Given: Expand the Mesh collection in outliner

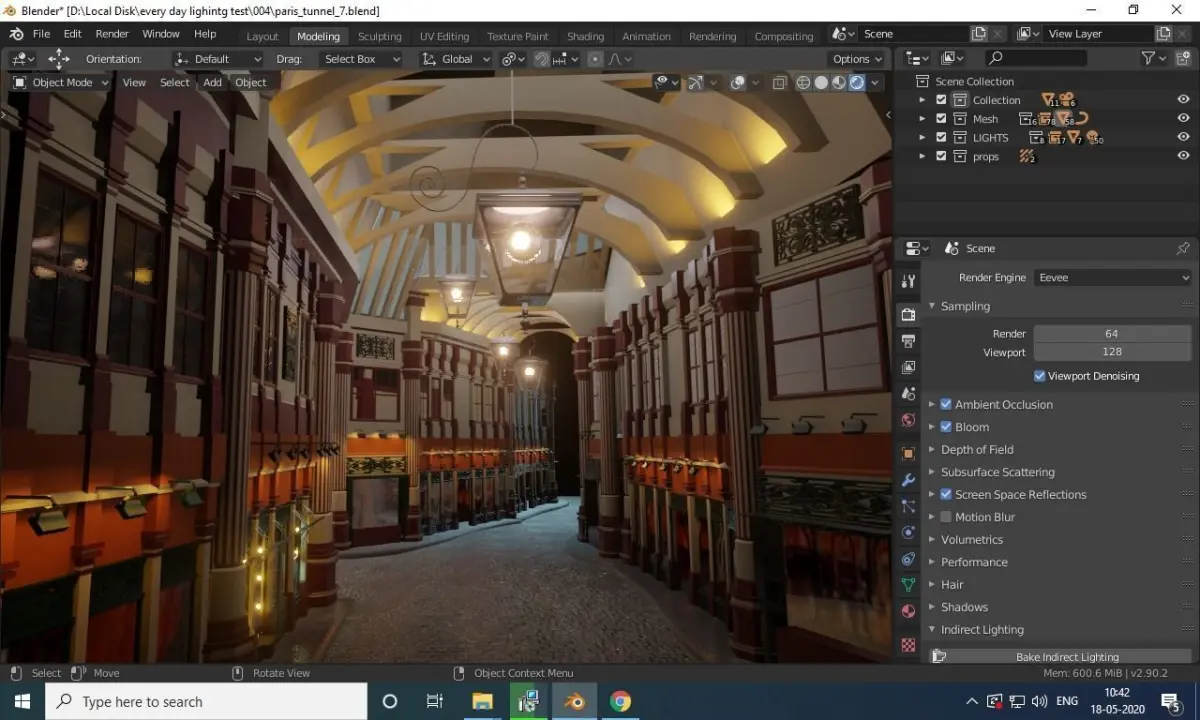Looking at the screenshot, I should [x=923, y=119].
